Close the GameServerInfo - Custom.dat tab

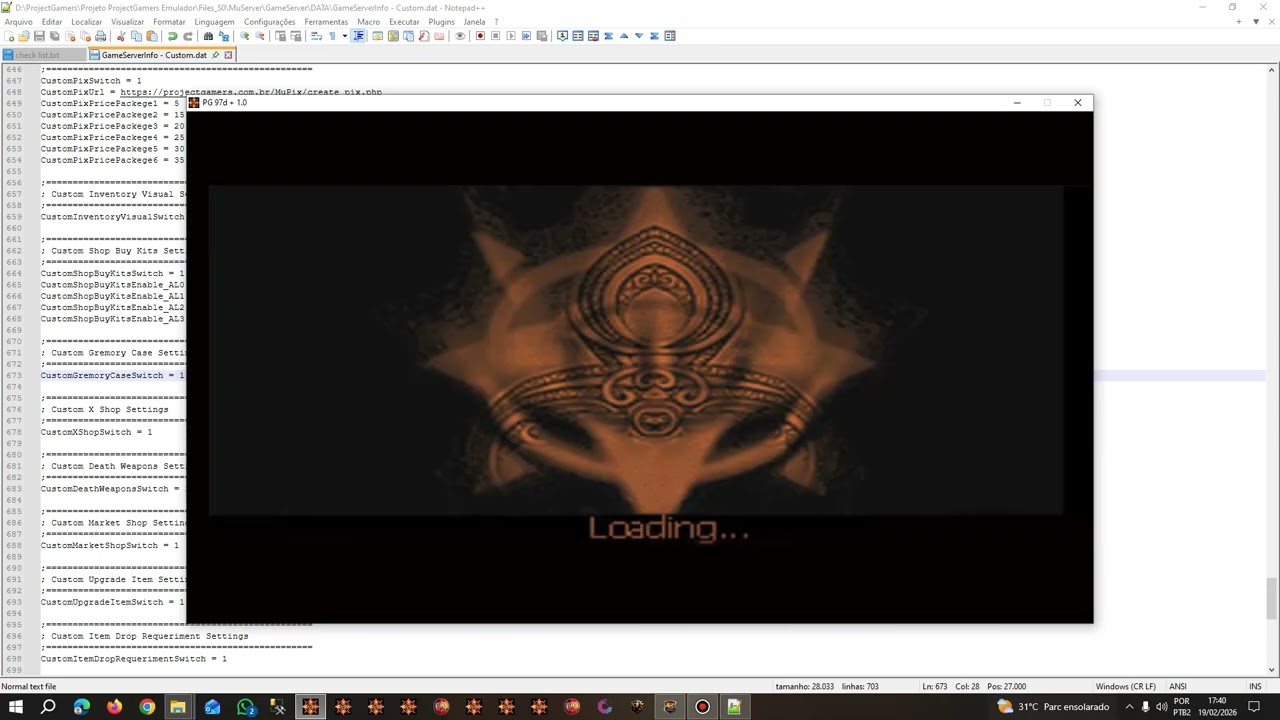(x=228, y=55)
